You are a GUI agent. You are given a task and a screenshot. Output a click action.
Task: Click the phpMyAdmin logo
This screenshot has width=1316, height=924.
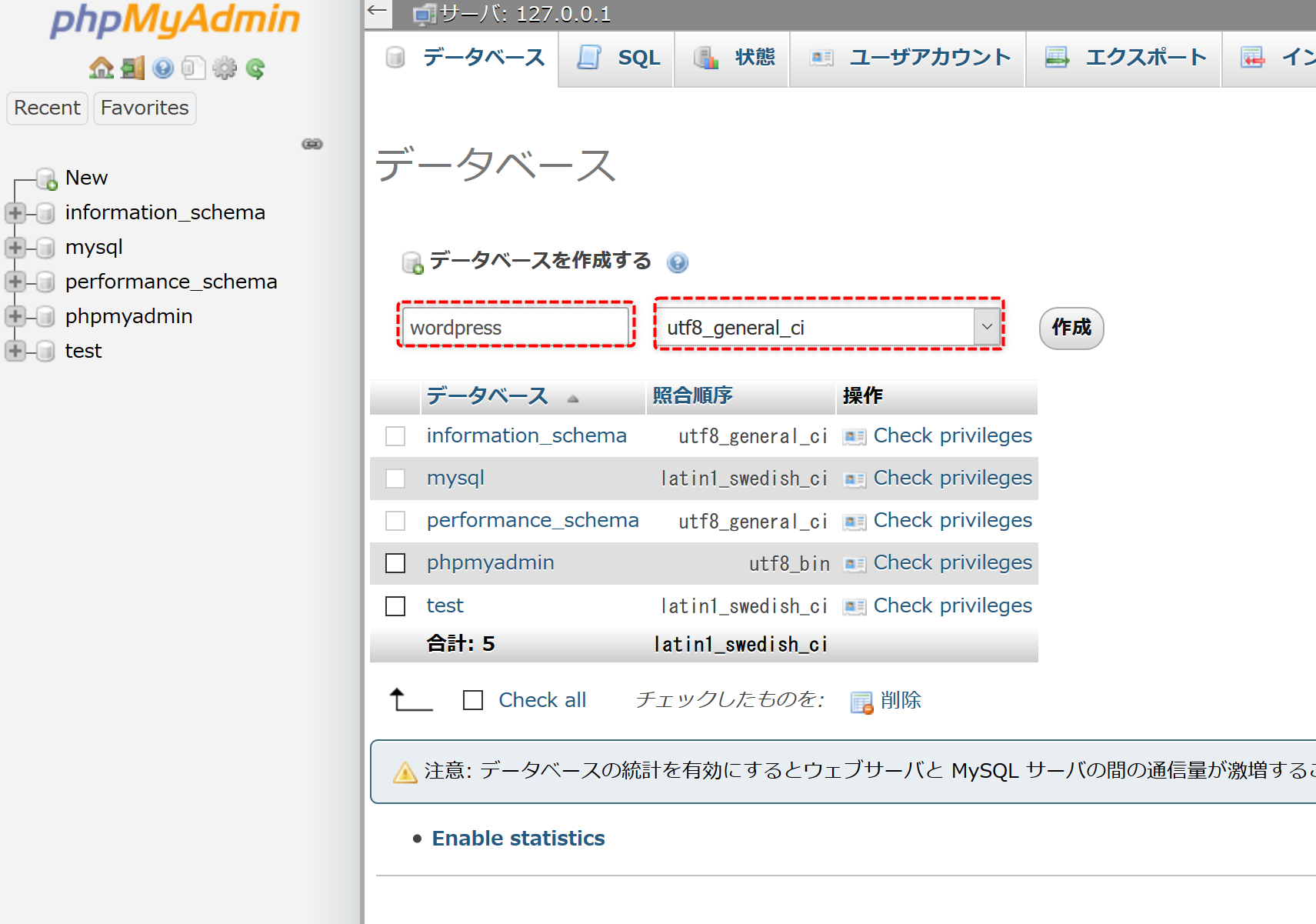pyautogui.click(x=175, y=21)
